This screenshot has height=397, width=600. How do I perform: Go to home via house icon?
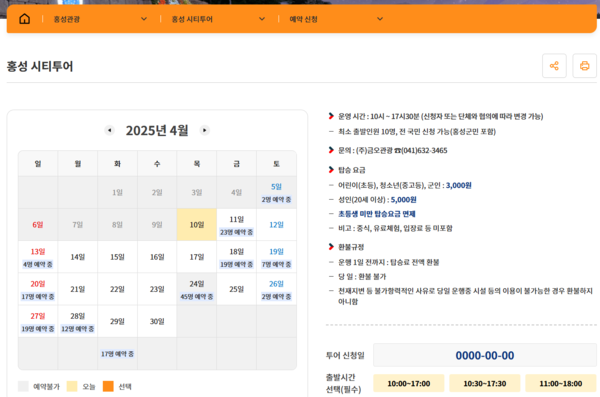[24, 19]
